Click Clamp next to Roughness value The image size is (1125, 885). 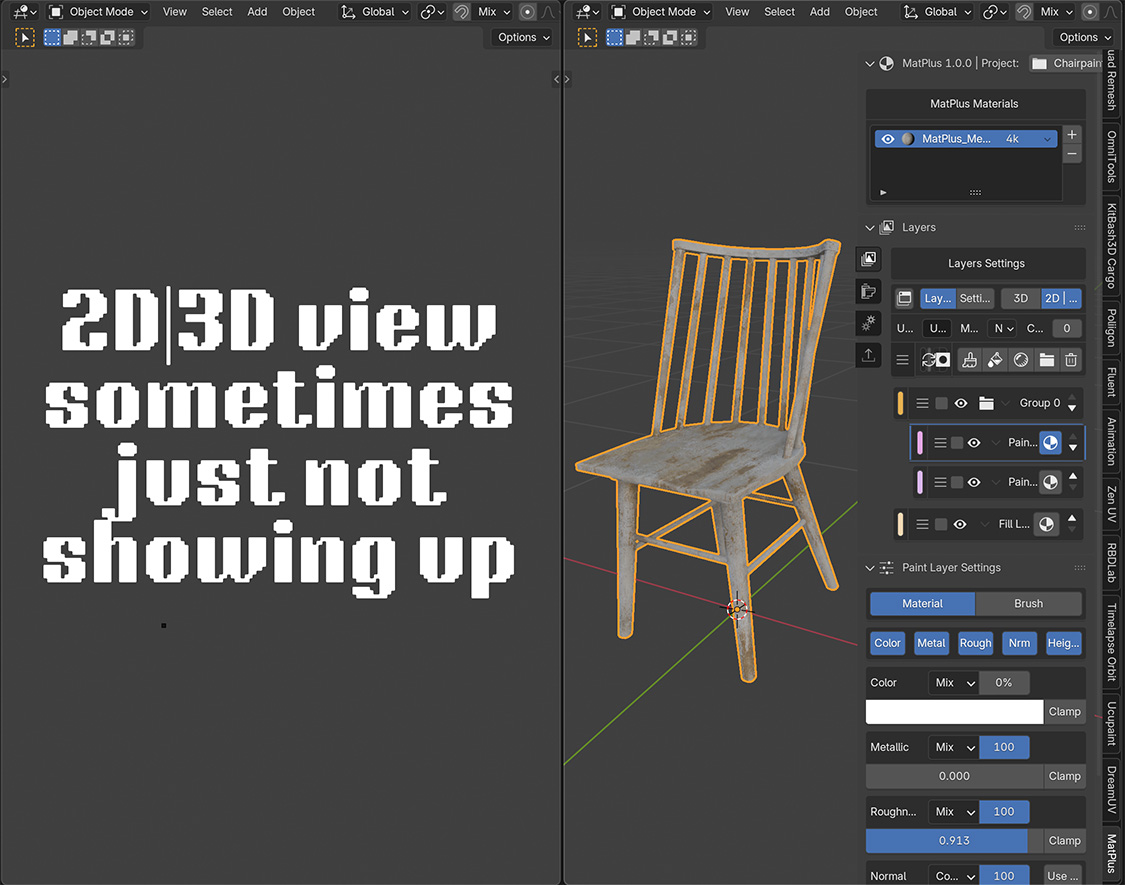(x=1064, y=840)
